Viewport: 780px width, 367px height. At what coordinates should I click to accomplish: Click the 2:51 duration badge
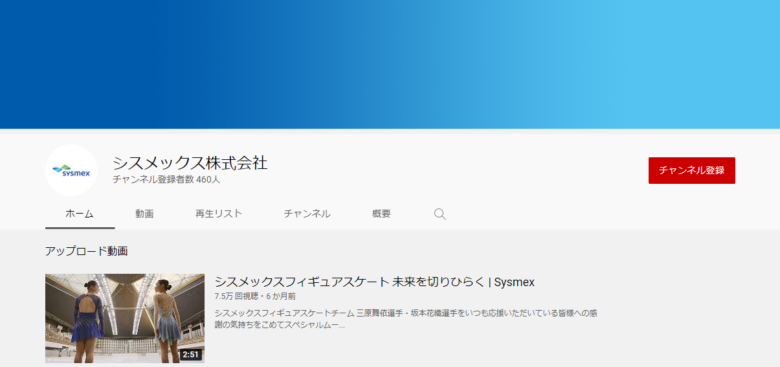point(191,355)
